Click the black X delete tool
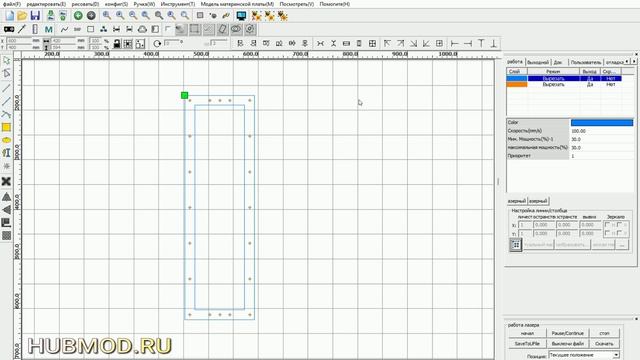Viewport: 640px width, 360px height. coord(6,181)
